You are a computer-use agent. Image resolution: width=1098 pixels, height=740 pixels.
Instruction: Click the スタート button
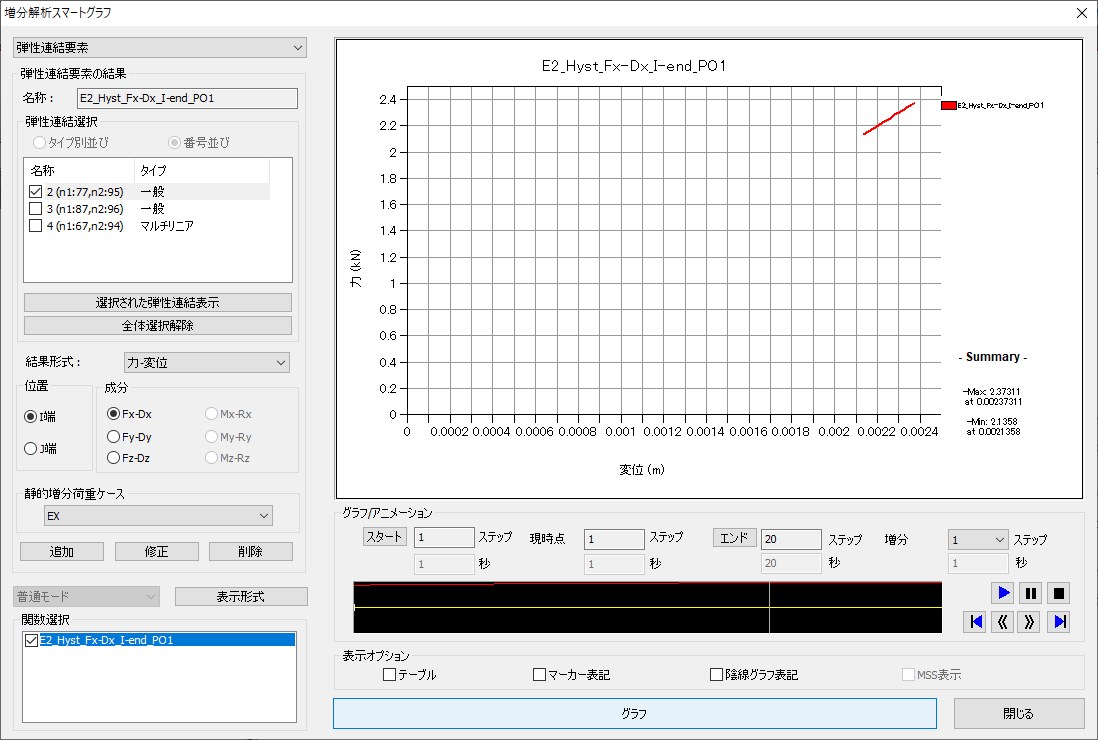[384, 537]
